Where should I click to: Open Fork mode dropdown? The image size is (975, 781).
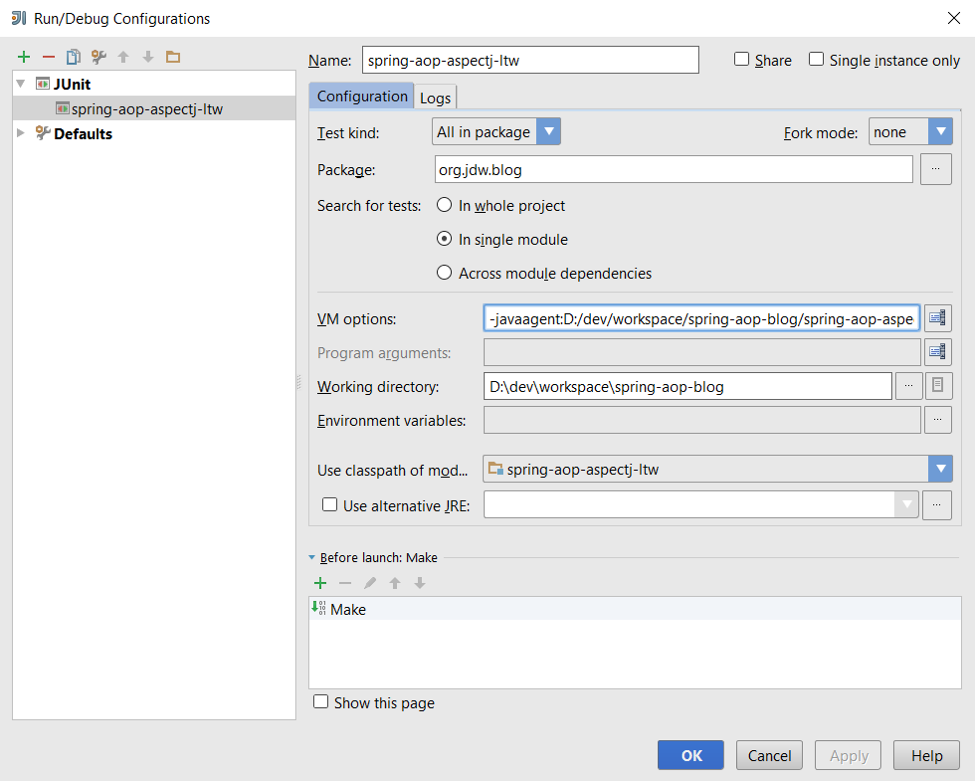click(910, 131)
